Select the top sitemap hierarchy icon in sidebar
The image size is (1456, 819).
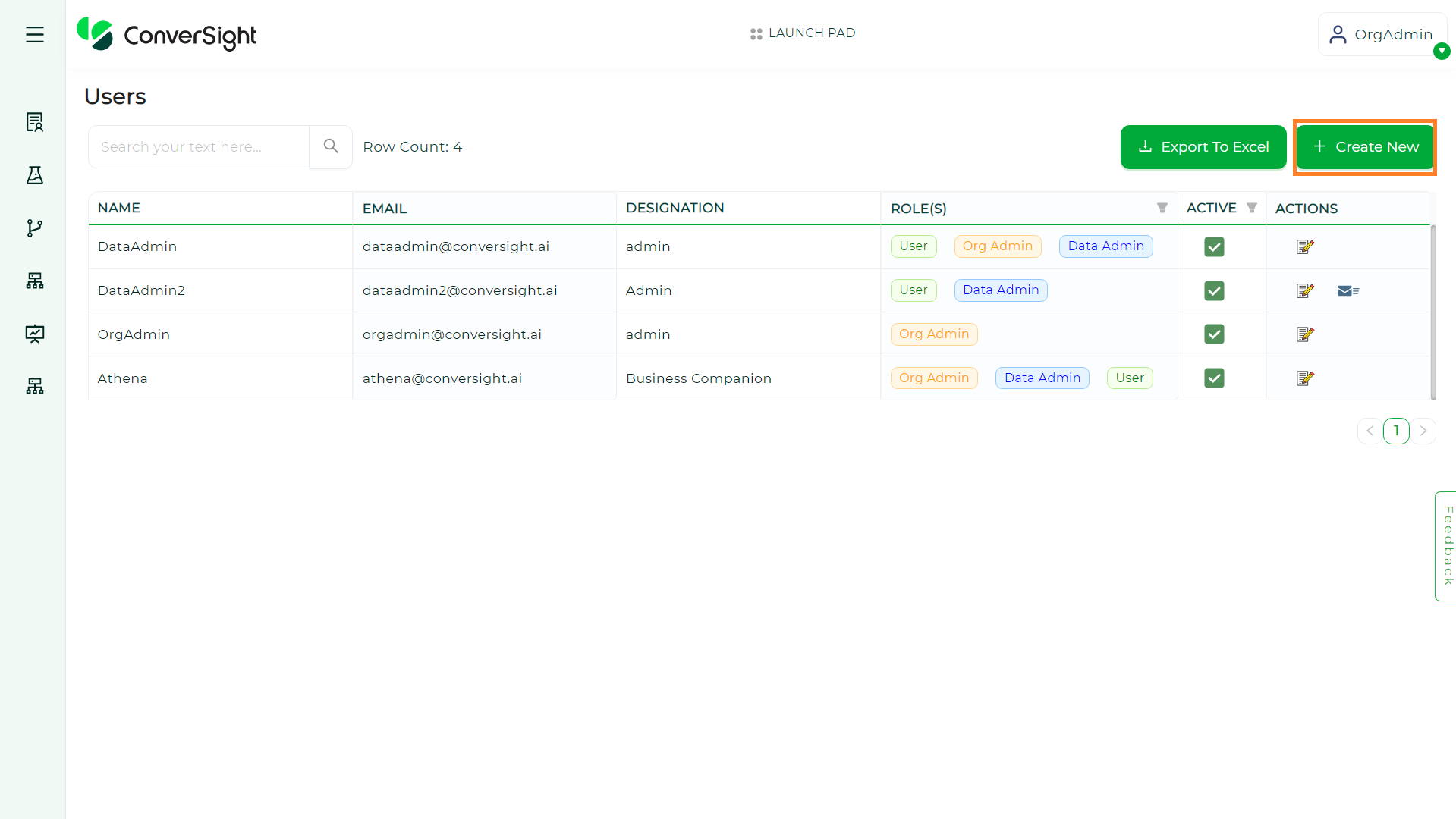34,281
